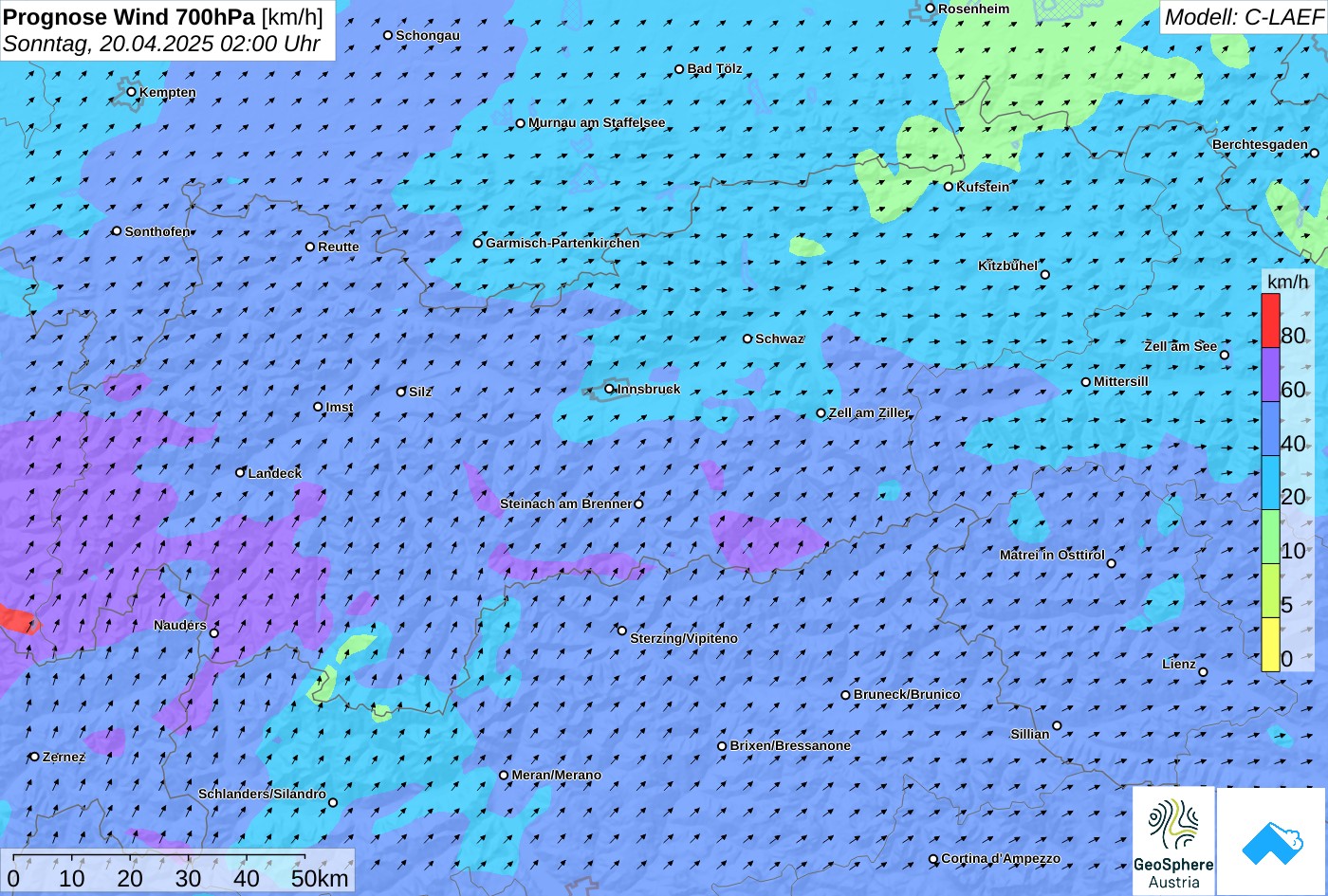Viewport: 1328px width, 896px height.
Task: Click the '50km' scale bar label
Action: pyautogui.click(x=320, y=878)
